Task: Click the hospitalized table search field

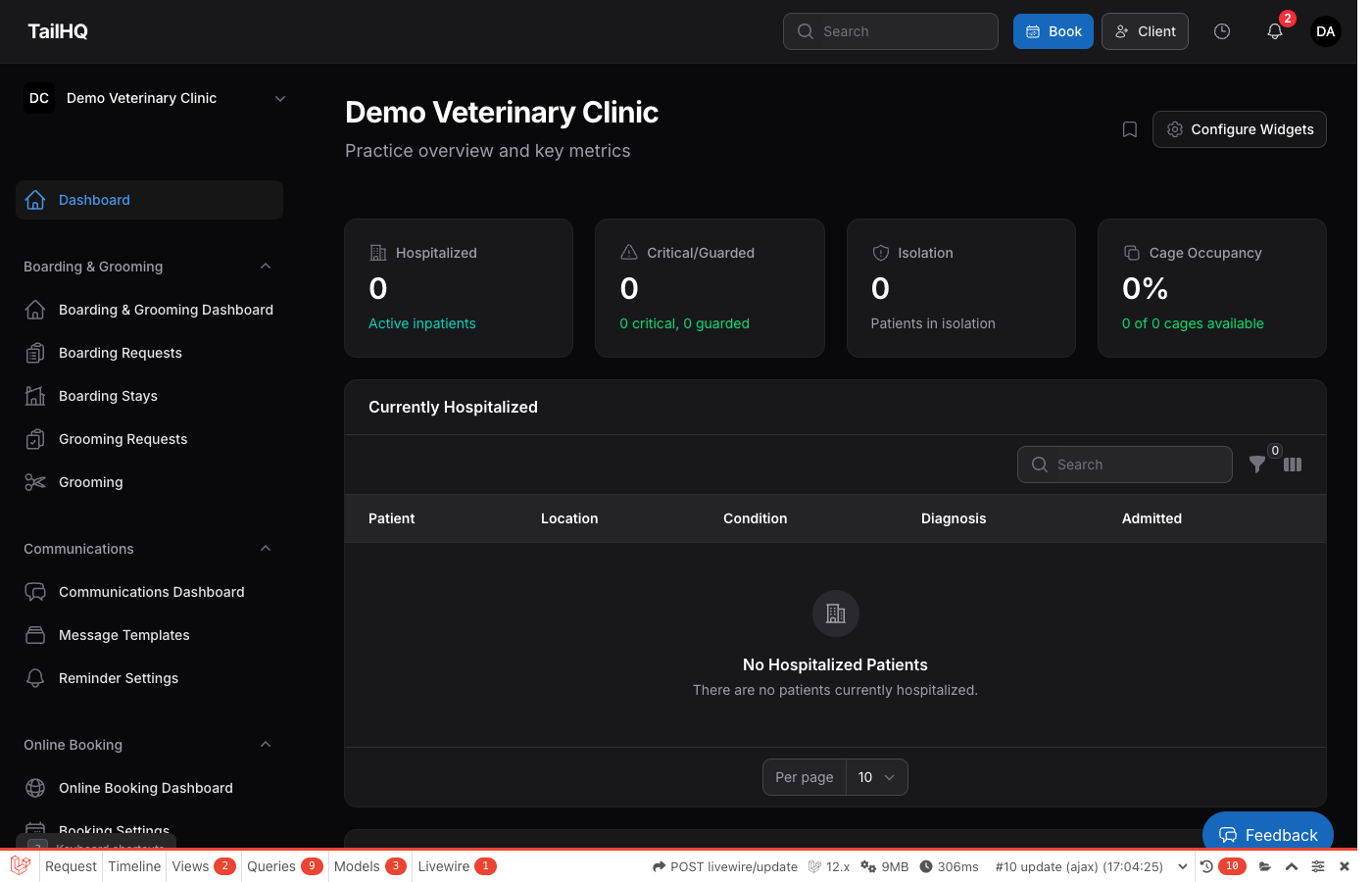Action: click(x=1124, y=465)
